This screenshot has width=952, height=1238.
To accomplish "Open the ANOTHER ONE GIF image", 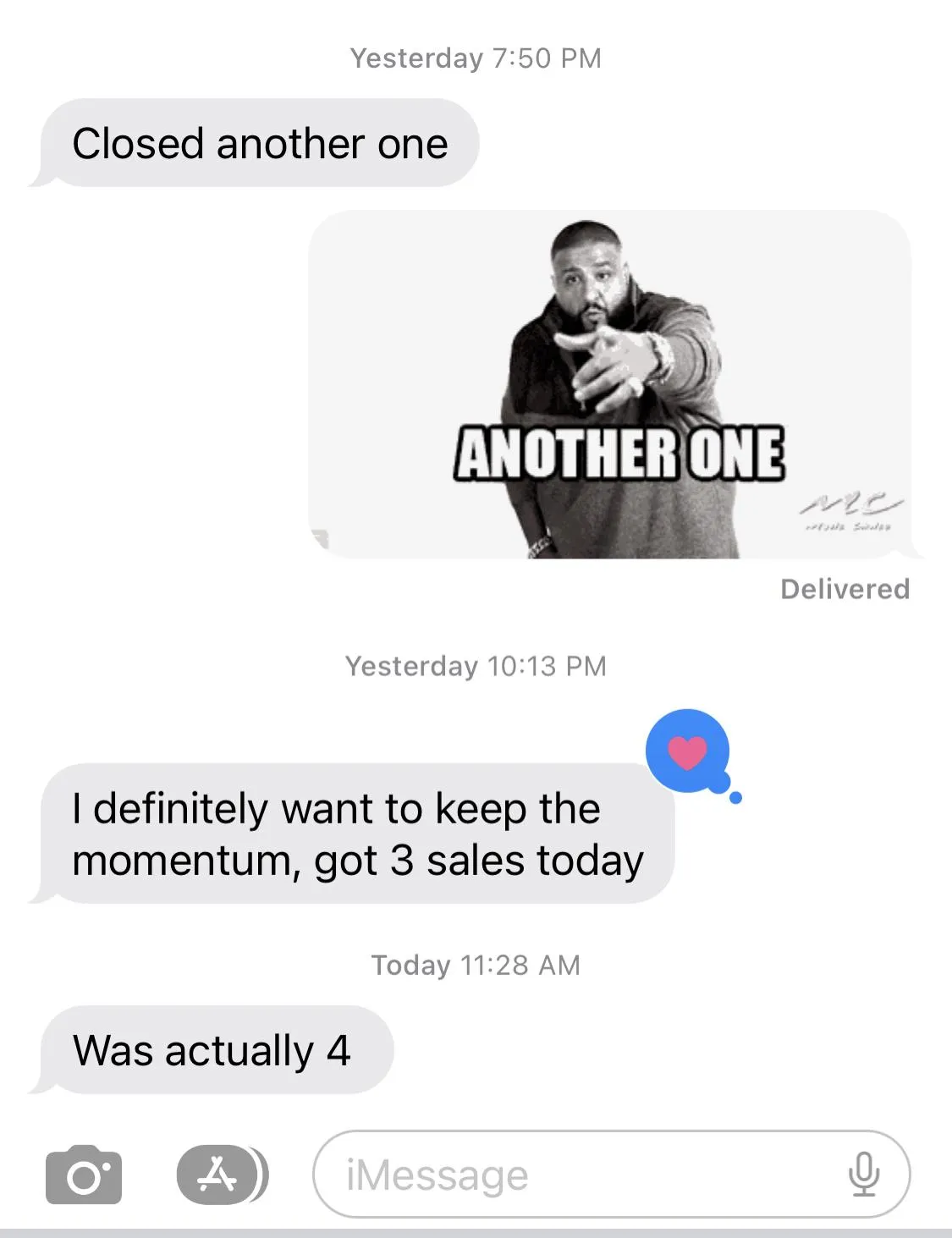I will [x=610, y=384].
